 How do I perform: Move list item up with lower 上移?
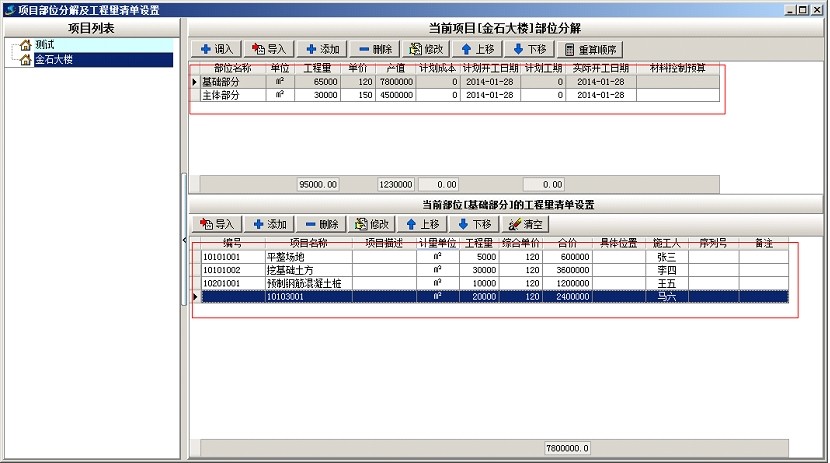pyautogui.click(x=425, y=225)
